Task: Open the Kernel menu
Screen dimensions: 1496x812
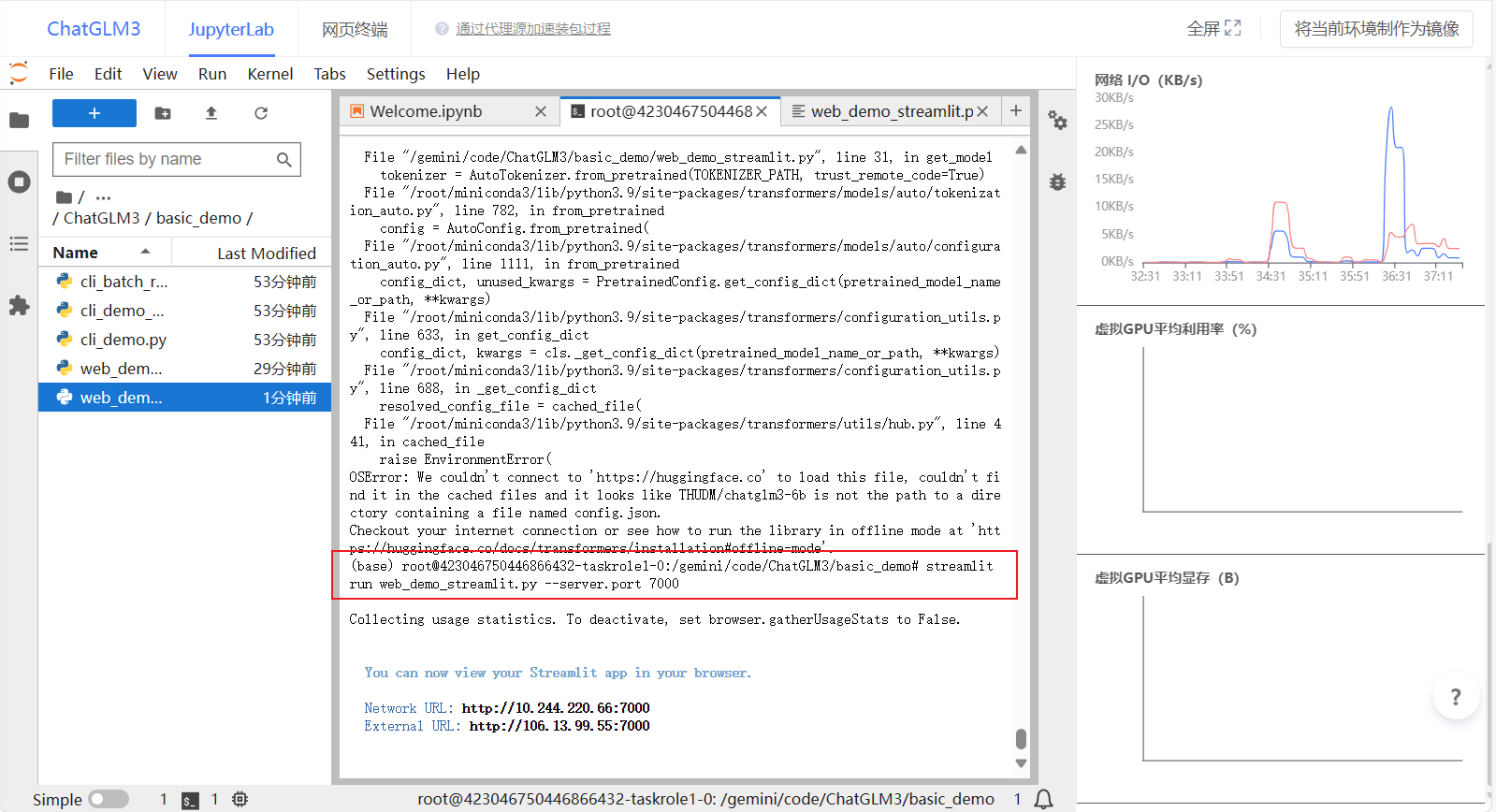Action: 269,74
